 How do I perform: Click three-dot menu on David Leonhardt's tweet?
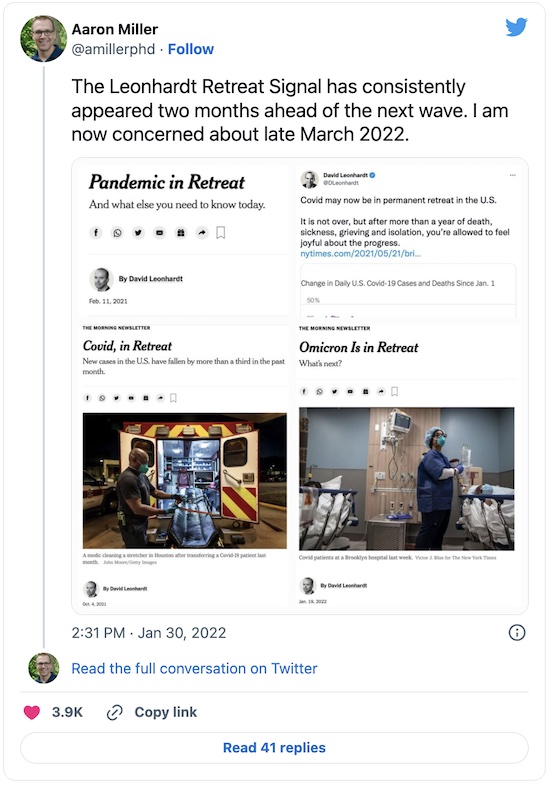click(512, 175)
